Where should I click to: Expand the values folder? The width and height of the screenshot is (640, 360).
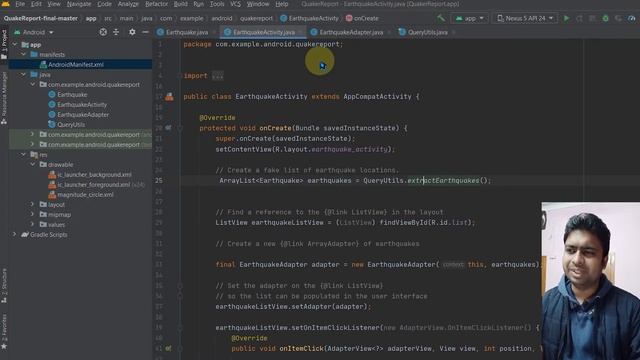pos(33,224)
